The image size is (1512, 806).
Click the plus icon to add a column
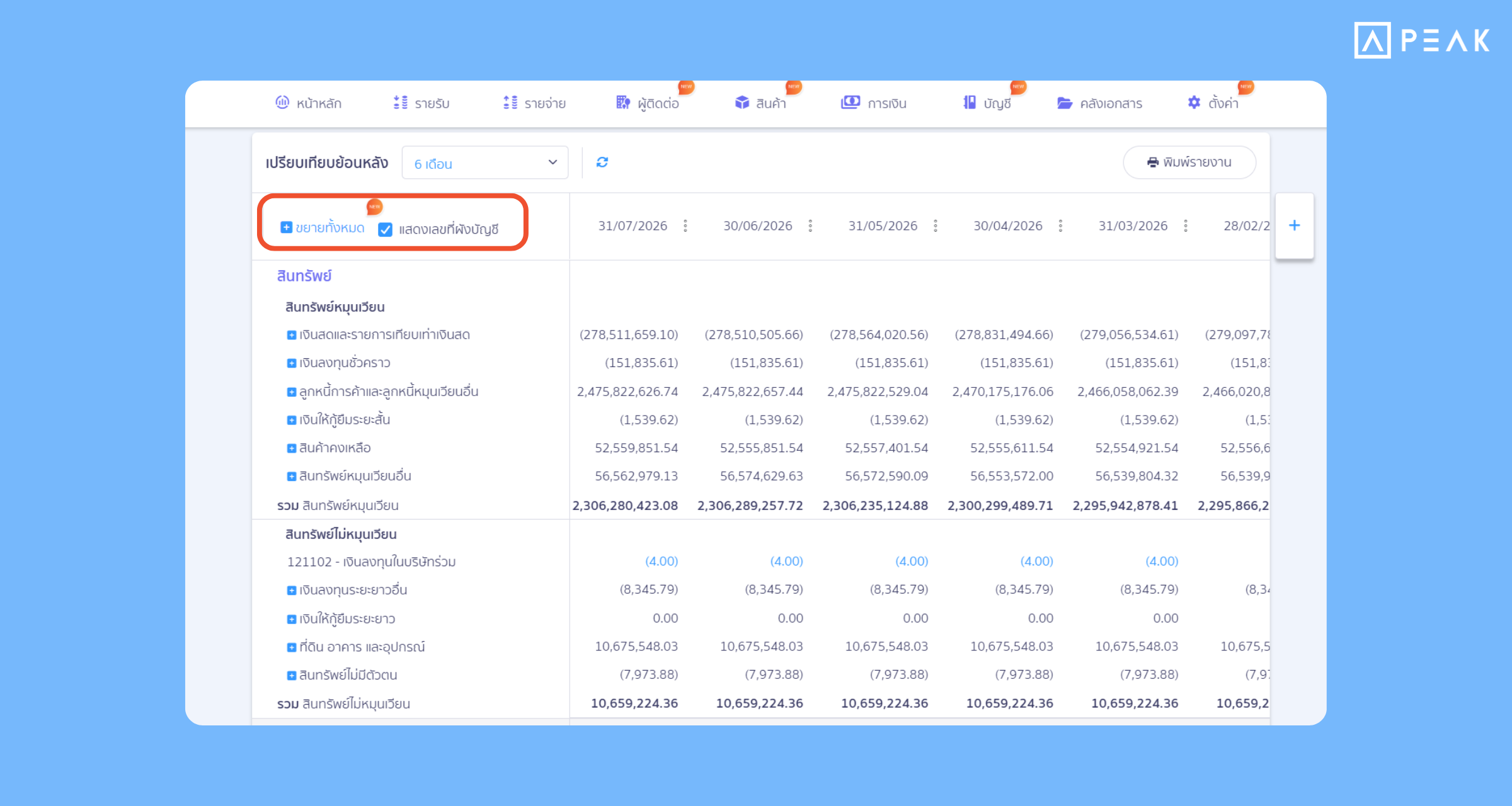coord(1294,225)
